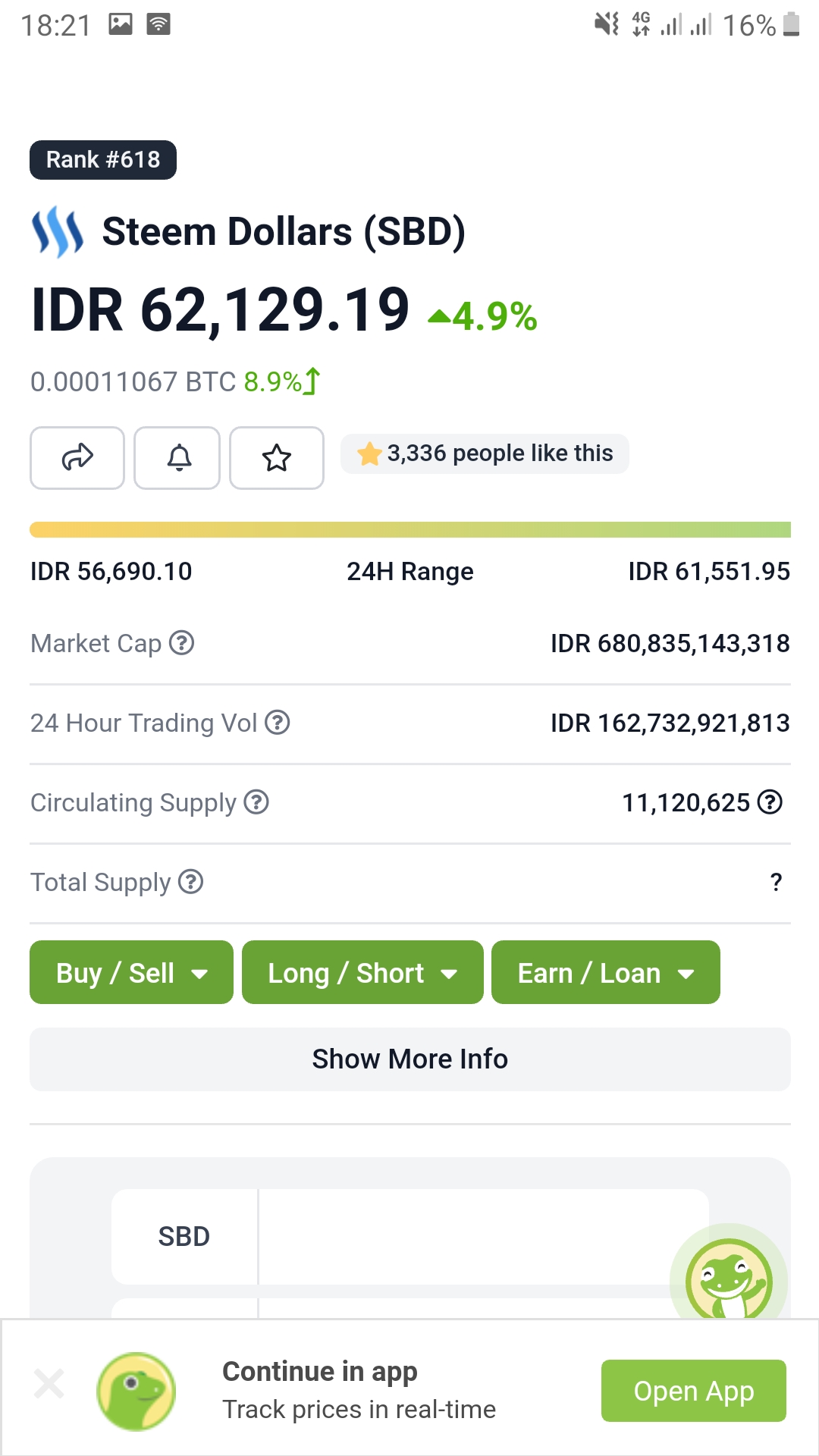Tap the 24 Hour Trading Vol help icon
Viewport: 819px width, 1456px height.
tap(278, 723)
